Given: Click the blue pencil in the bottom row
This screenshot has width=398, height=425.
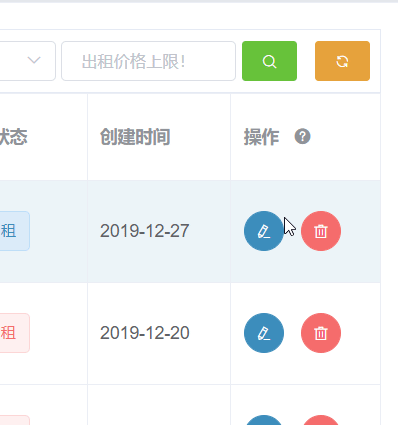Looking at the screenshot, I should click(x=264, y=420).
